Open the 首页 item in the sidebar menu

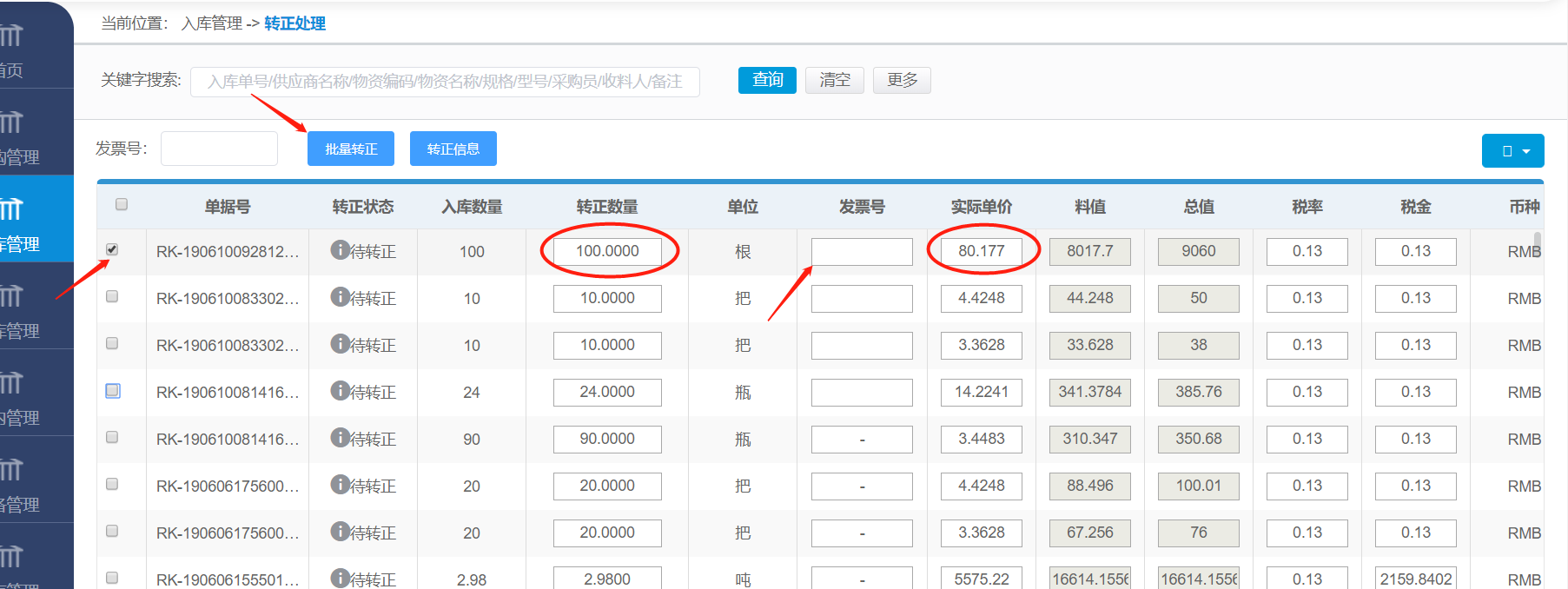click(x=12, y=70)
